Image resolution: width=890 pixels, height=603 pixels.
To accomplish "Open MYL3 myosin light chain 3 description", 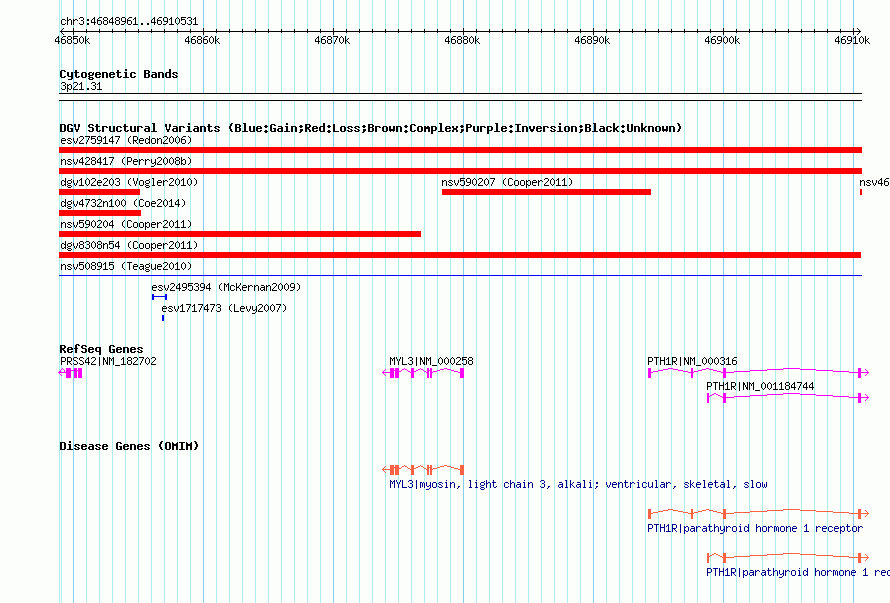I will 578,484.
